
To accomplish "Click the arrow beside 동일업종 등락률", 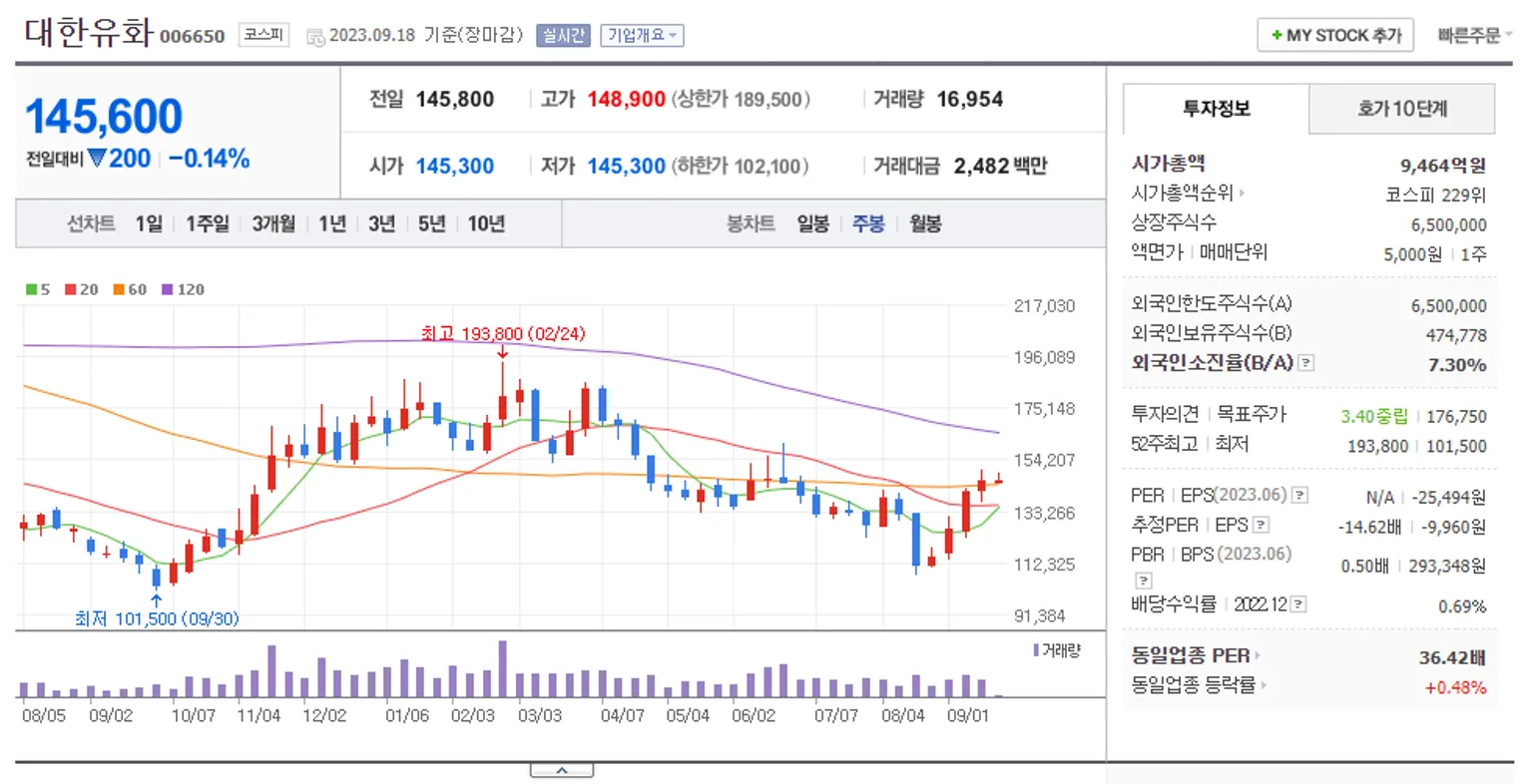I will tap(1264, 685).
